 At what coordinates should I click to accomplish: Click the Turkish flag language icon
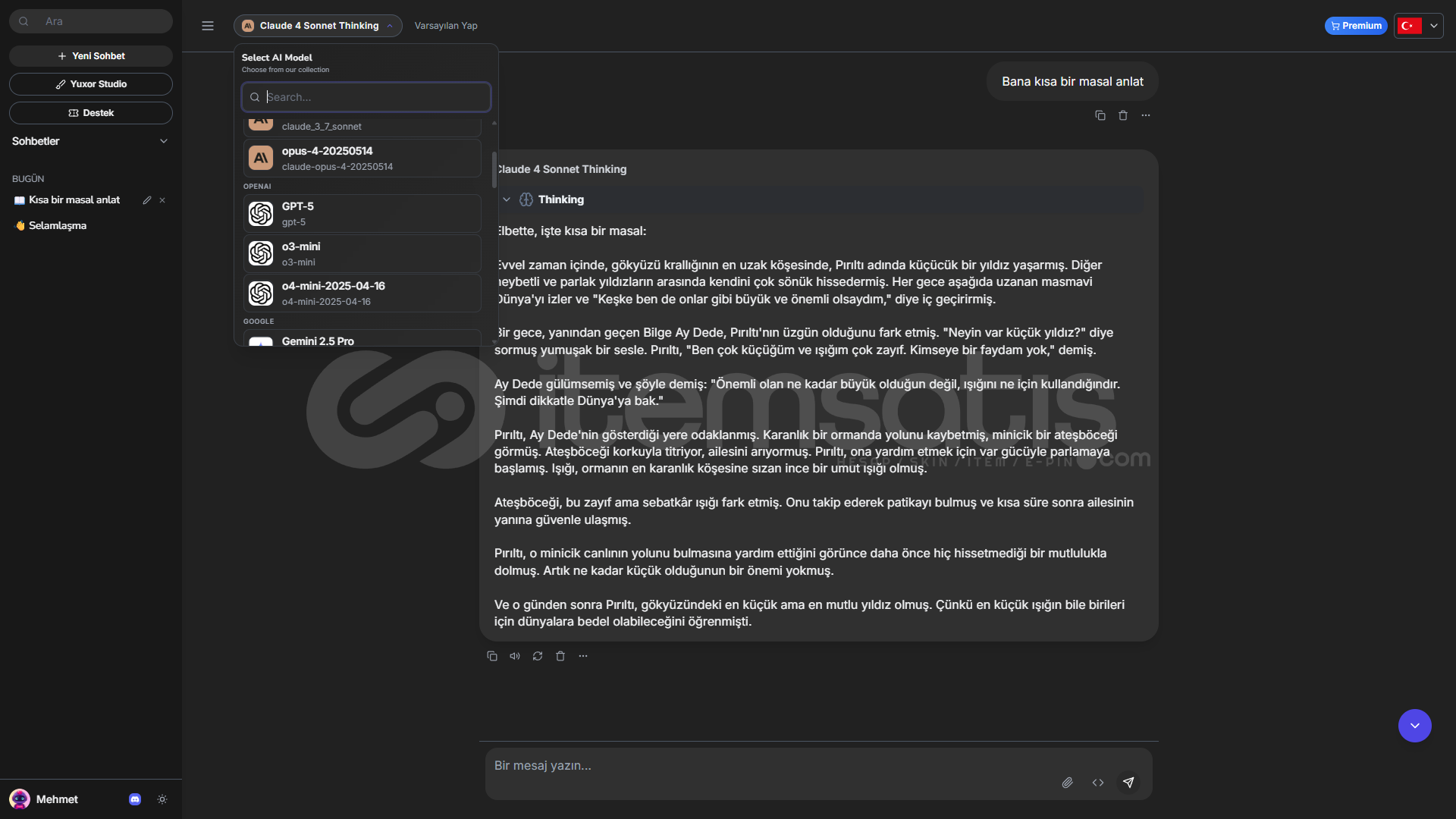click(x=1410, y=26)
